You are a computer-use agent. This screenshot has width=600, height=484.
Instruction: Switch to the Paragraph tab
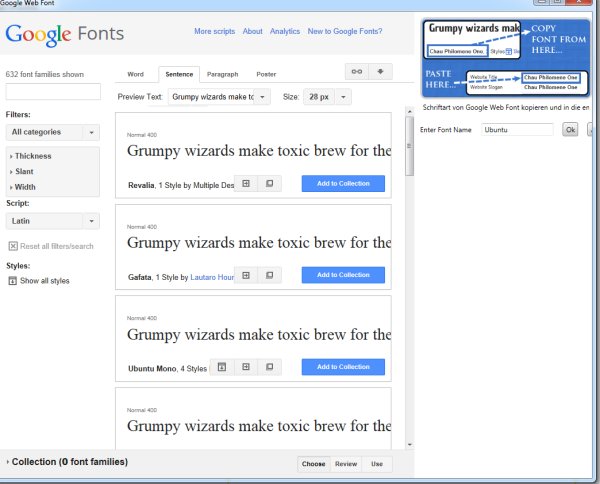pos(222,74)
